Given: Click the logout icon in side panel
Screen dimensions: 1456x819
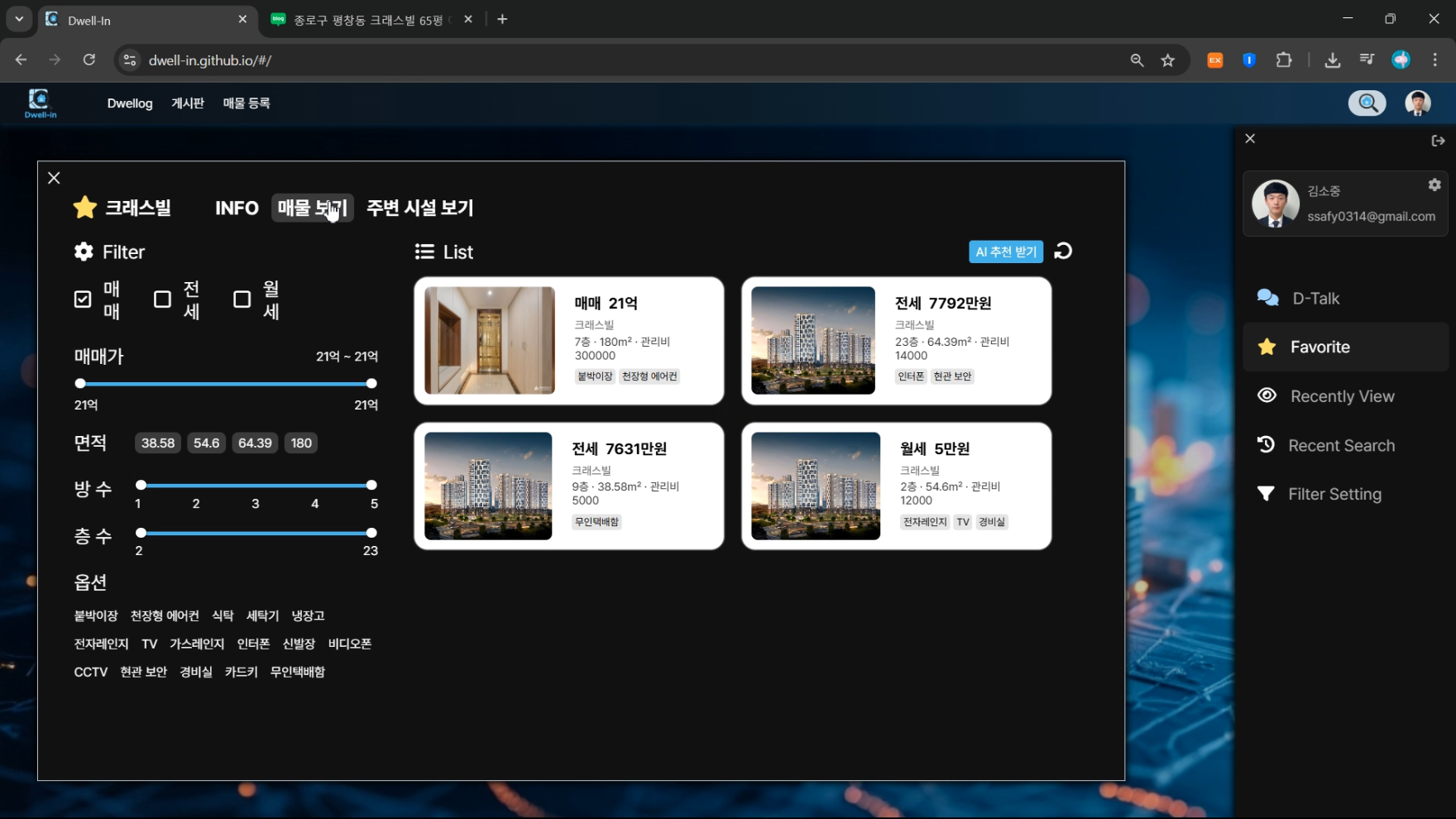Looking at the screenshot, I should [x=1438, y=141].
